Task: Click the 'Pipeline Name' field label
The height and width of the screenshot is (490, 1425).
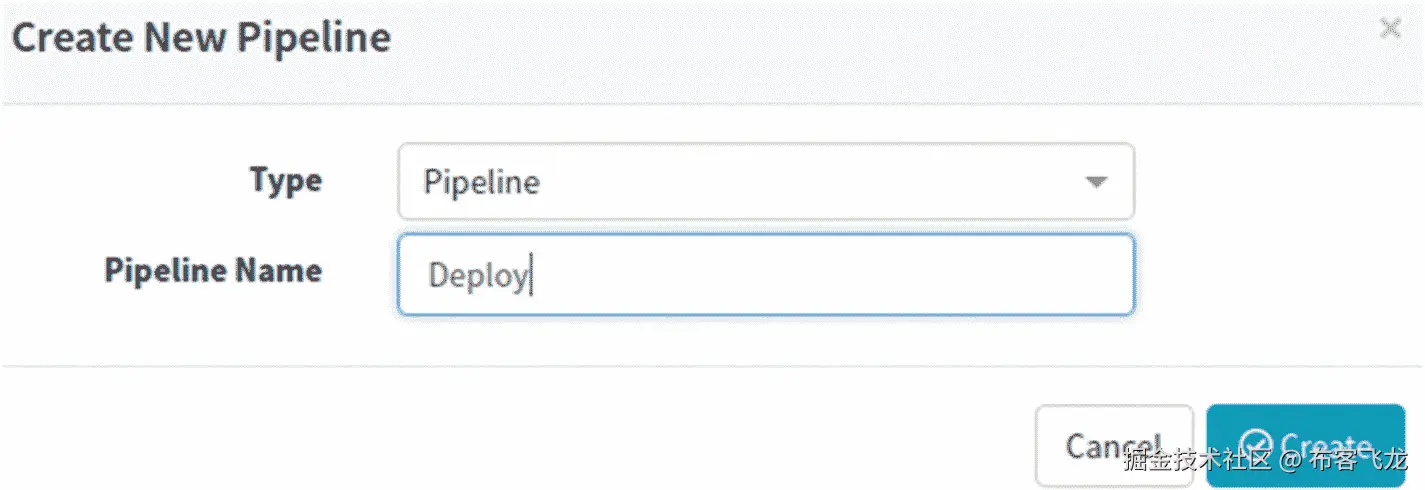Action: (213, 271)
